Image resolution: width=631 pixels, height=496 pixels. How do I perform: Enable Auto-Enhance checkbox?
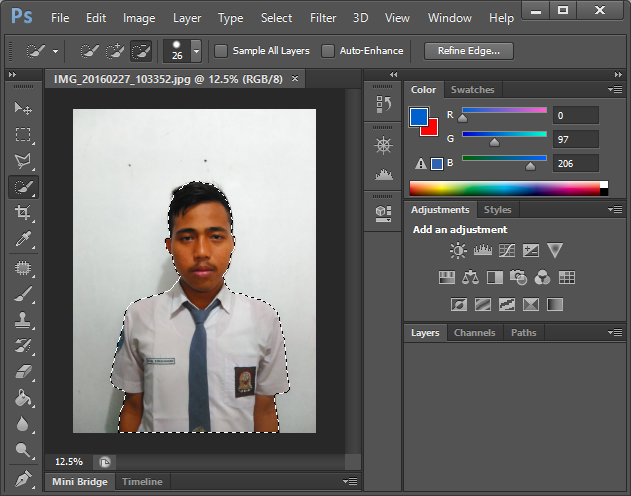click(x=328, y=51)
